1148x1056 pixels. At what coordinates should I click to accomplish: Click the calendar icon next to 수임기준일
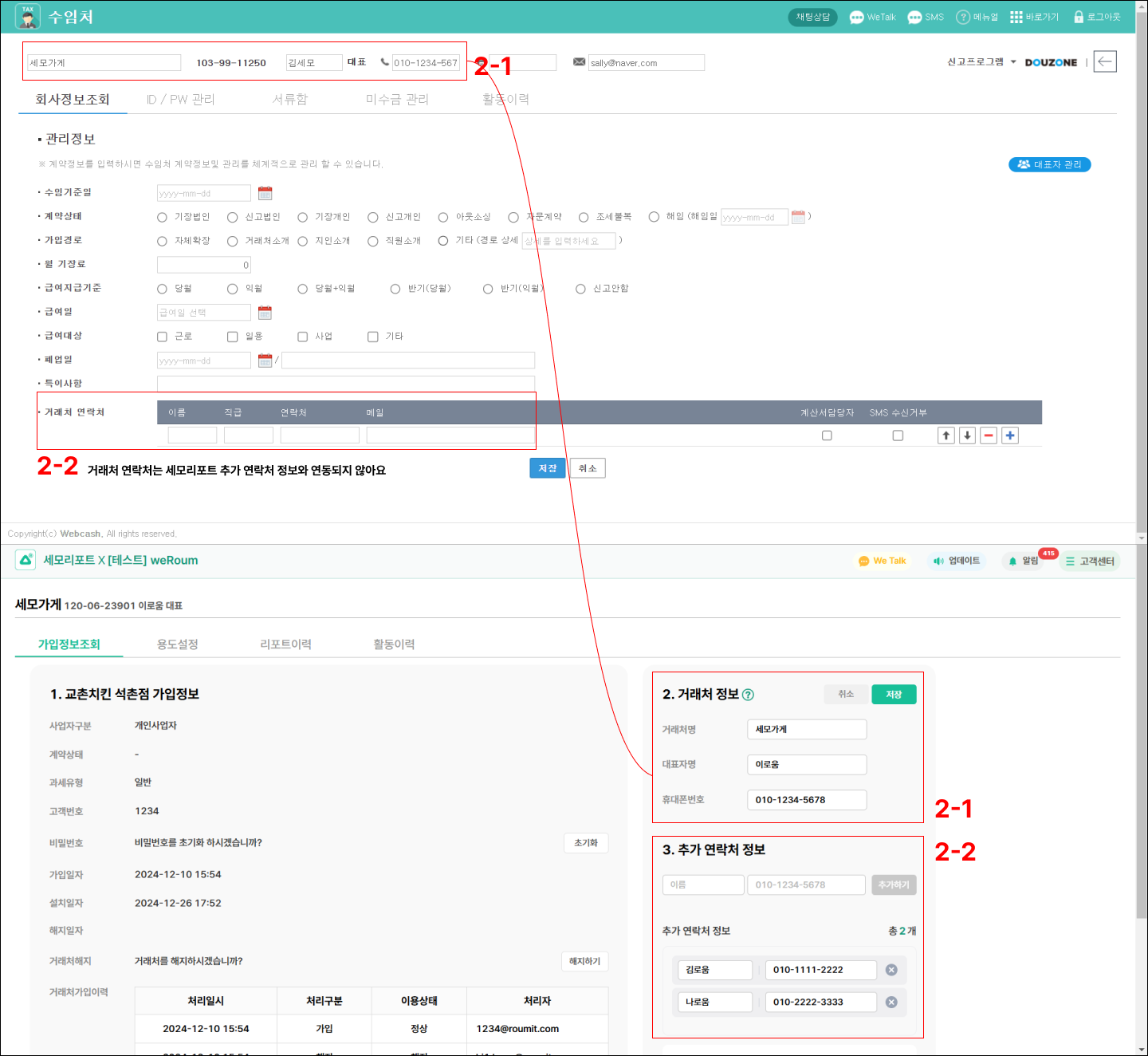[x=265, y=193]
